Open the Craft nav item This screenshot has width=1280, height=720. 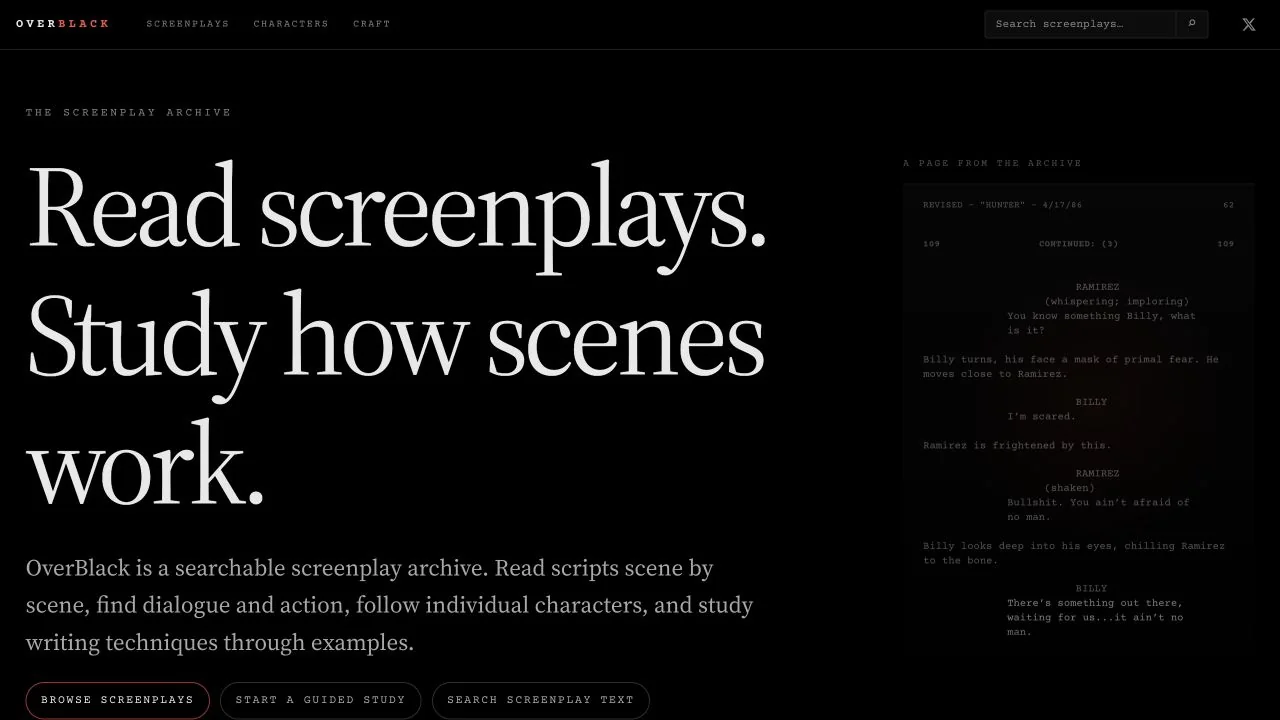point(372,24)
